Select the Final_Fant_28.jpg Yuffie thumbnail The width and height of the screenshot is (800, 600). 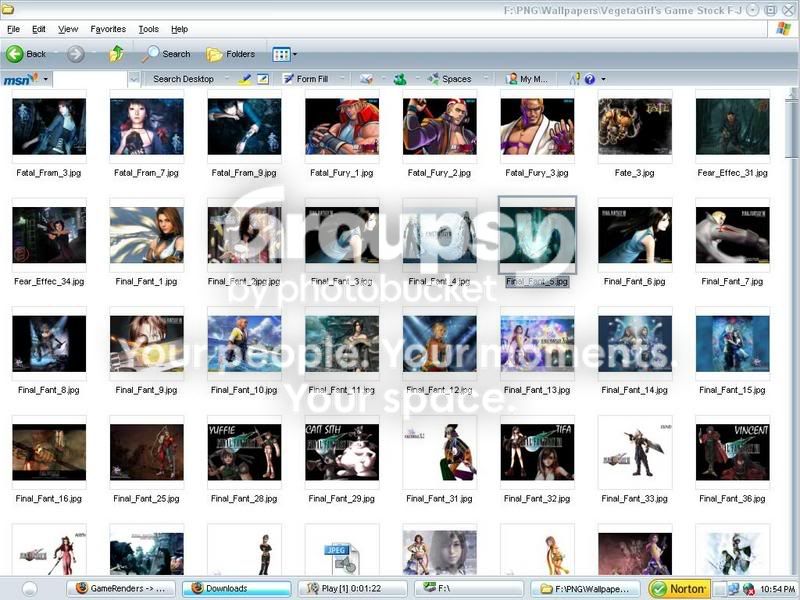pyautogui.click(x=244, y=452)
